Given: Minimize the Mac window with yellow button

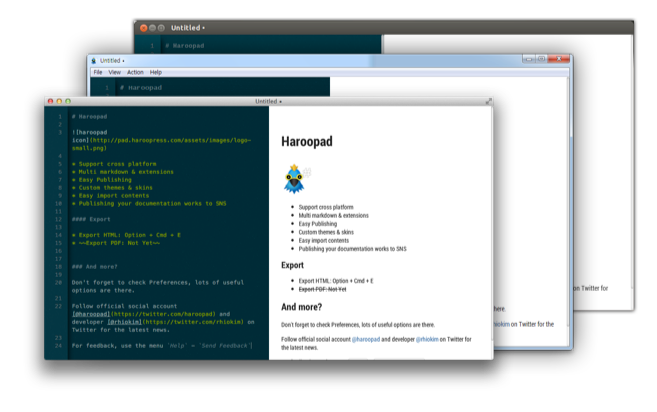Looking at the screenshot, I should tap(59, 101).
